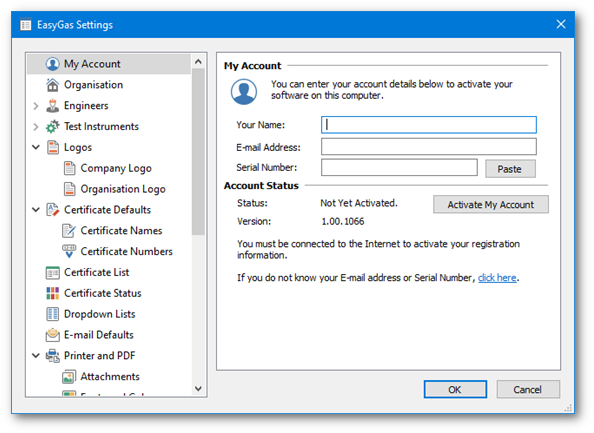Click the version value 1.00.1066
This screenshot has height=433, width=594.
[x=343, y=222]
